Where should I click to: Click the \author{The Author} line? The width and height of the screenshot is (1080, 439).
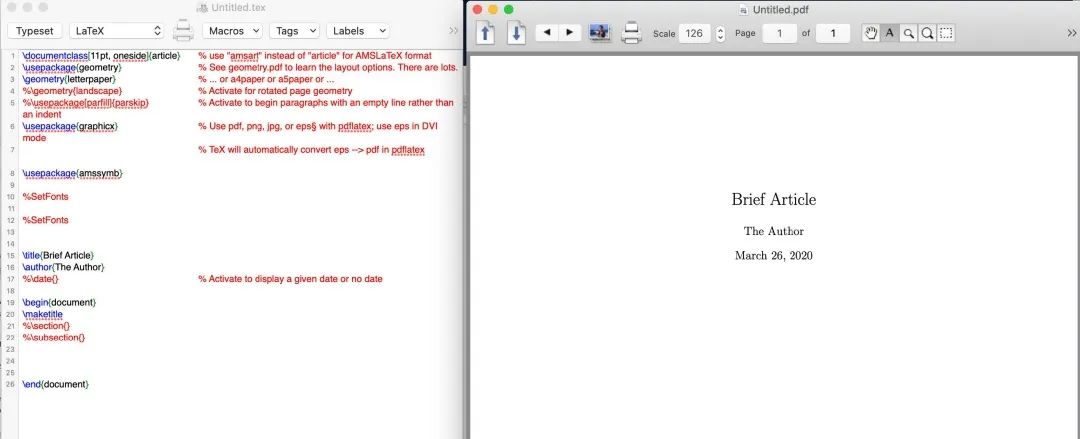click(63, 267)
